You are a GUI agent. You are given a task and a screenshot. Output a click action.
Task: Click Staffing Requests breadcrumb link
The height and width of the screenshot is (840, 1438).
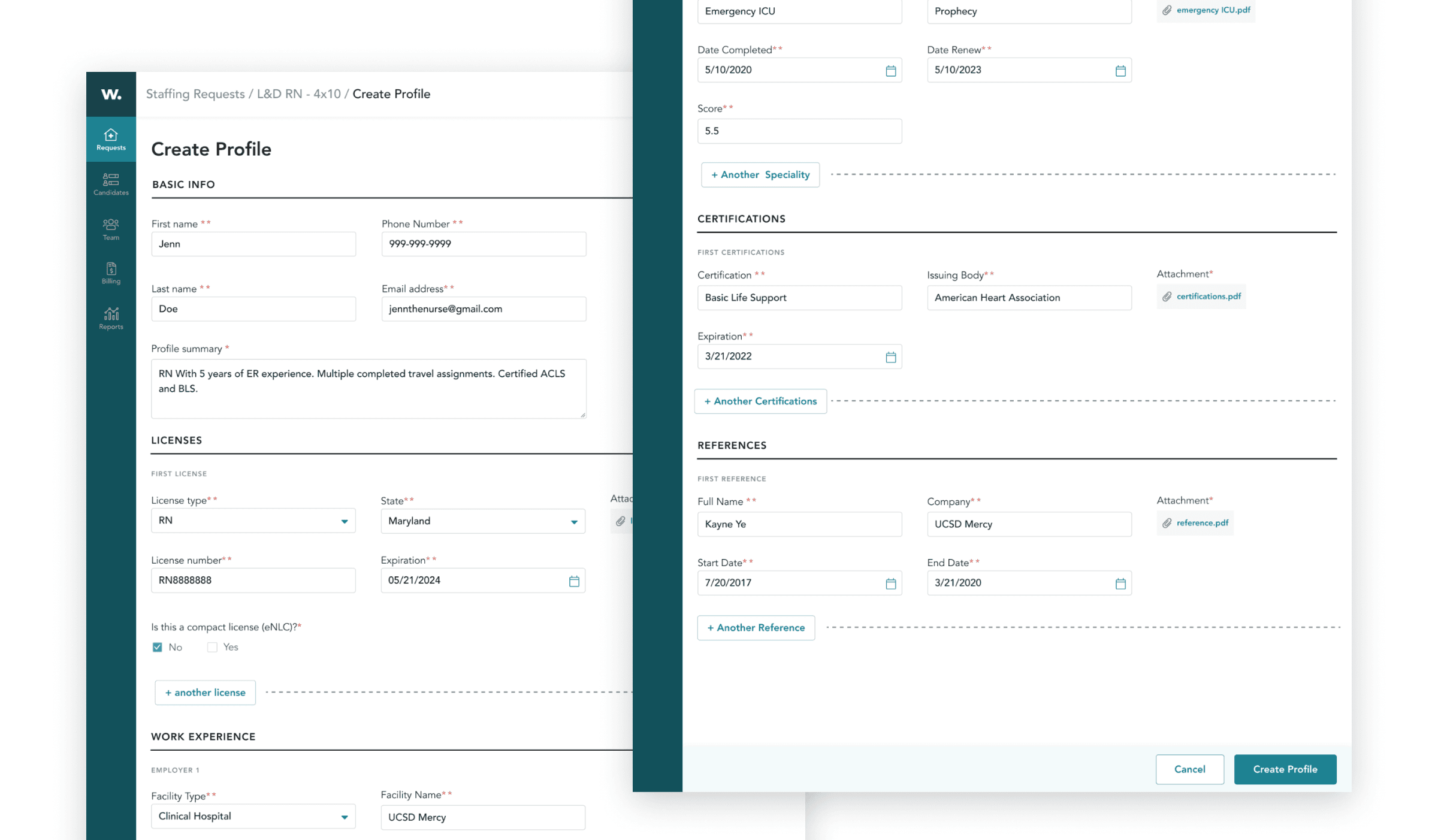195,94
